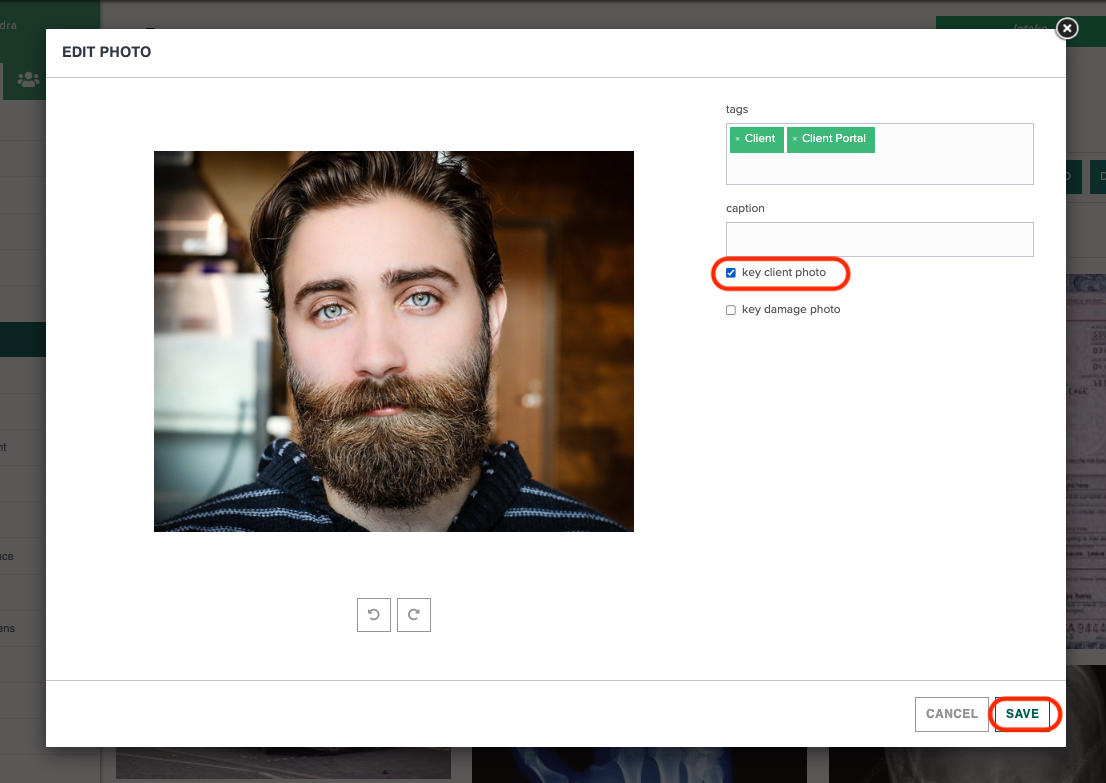Screen dimensions: 1106x783
Task: Click inside the tags field
Action: 880,154
